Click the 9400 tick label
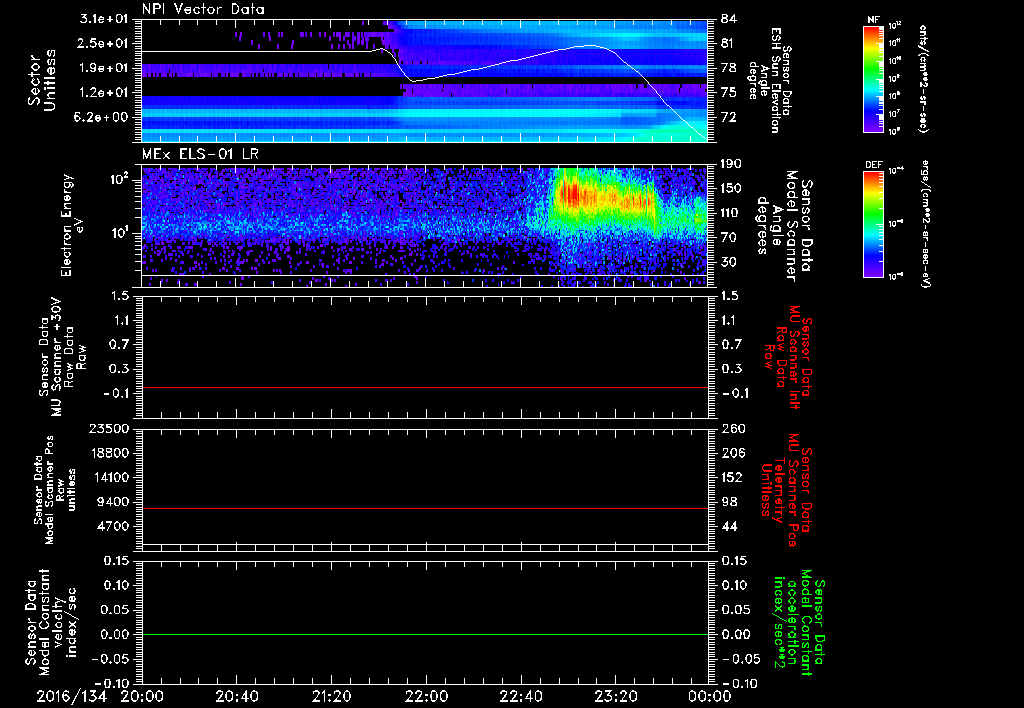Image resolution: width=1024 pixels, height=708 pixels. [115, 502]
